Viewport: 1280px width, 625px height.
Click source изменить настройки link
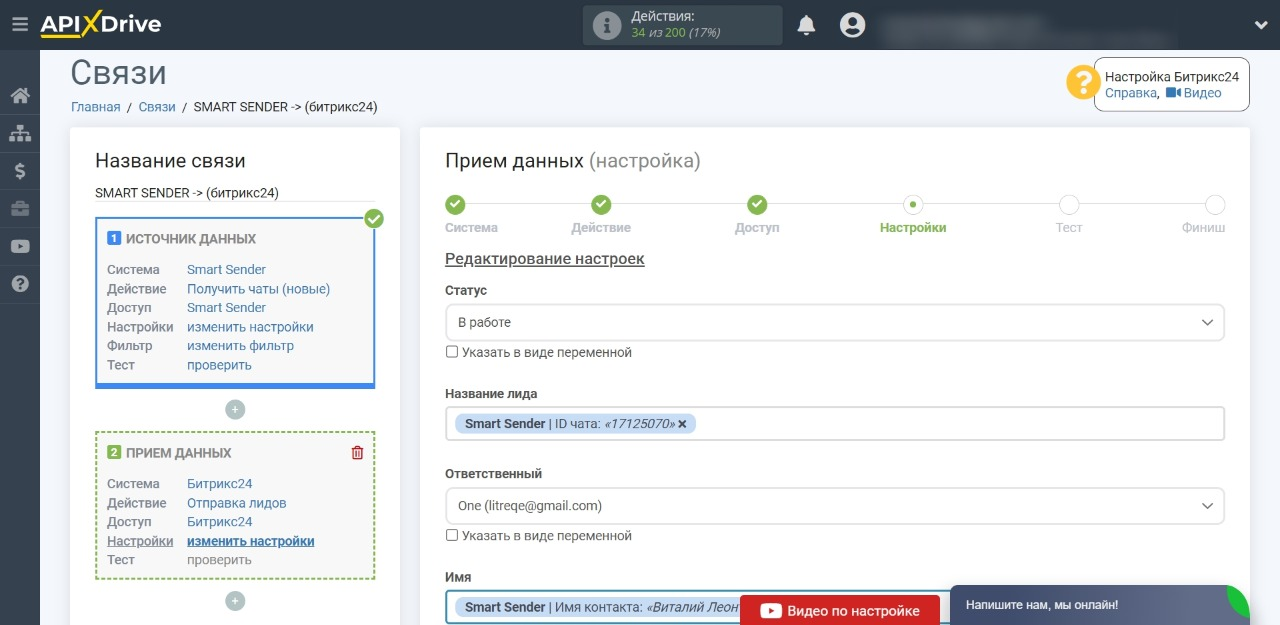pos(250,327)
